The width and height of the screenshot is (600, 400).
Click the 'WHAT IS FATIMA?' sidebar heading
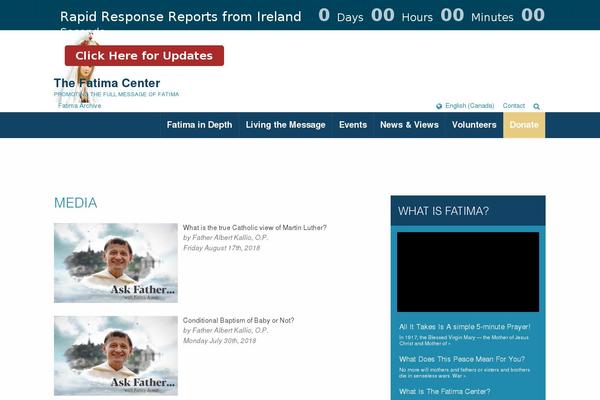coord(443,211)
